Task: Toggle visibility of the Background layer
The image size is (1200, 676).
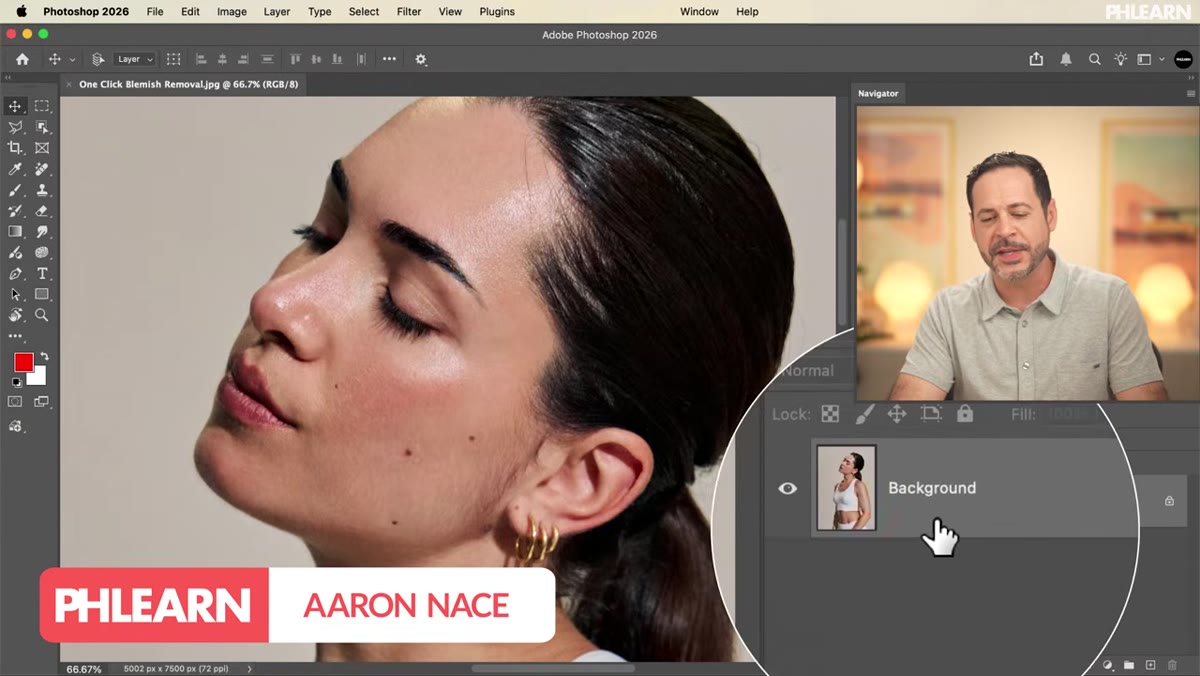Action: (x=788, y=488)
